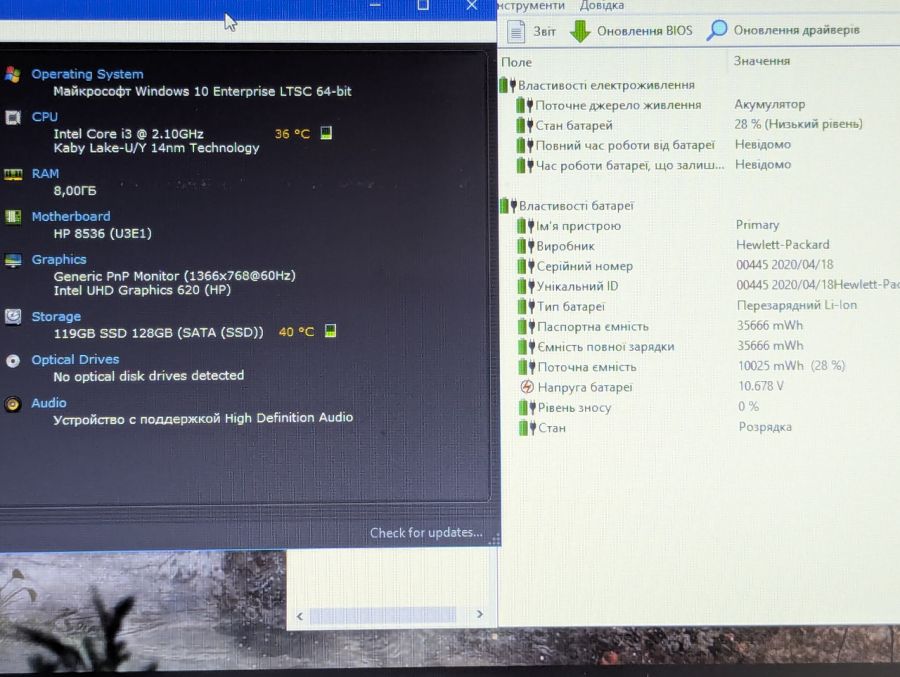The height and width of the screenshot is (677, 900).
Task: Click the 8,00ГБ RAM value
Action: (75, 191)
